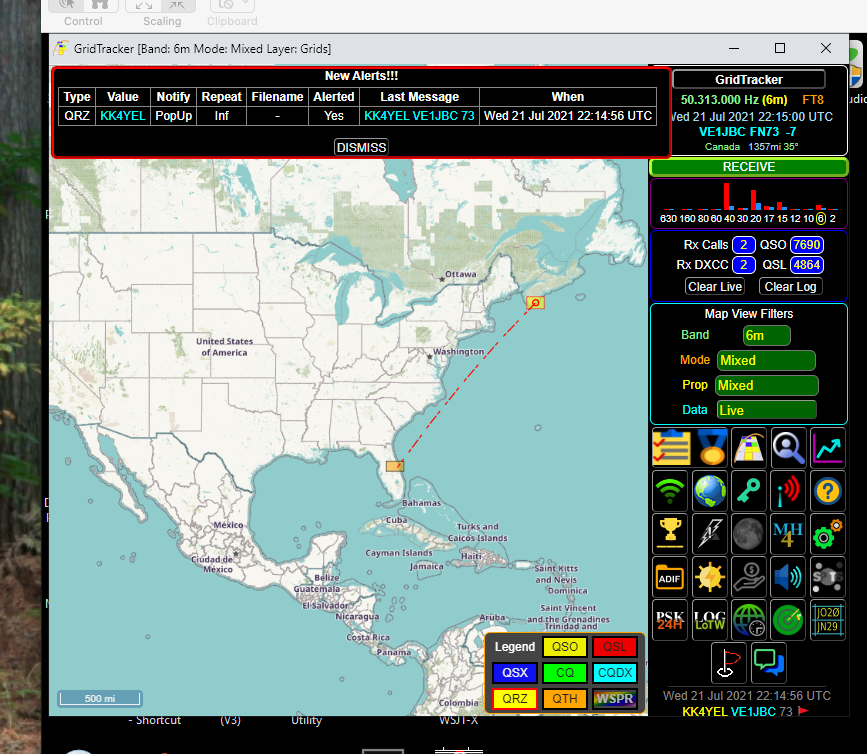The width and height of the screenshot is (867, 754).
Task: Click the red QSL legend swatch
Action: tap(615, 647)
